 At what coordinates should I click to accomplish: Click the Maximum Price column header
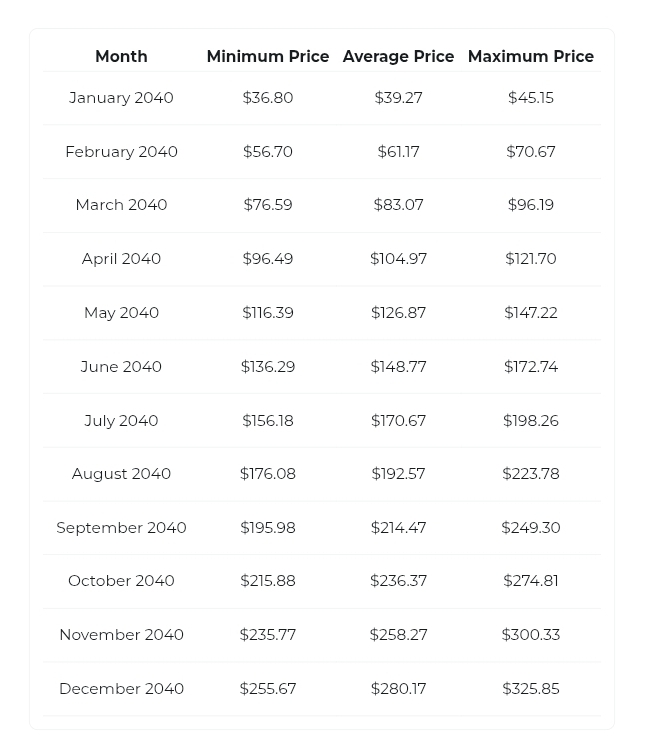531,56
